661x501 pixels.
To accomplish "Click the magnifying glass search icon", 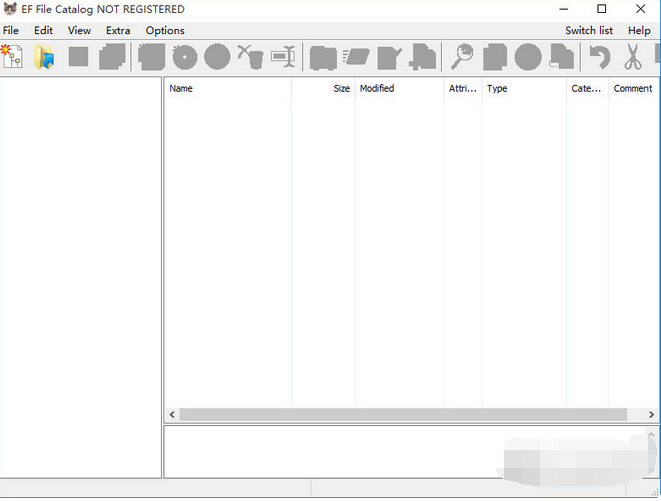I will click(463, 57).
